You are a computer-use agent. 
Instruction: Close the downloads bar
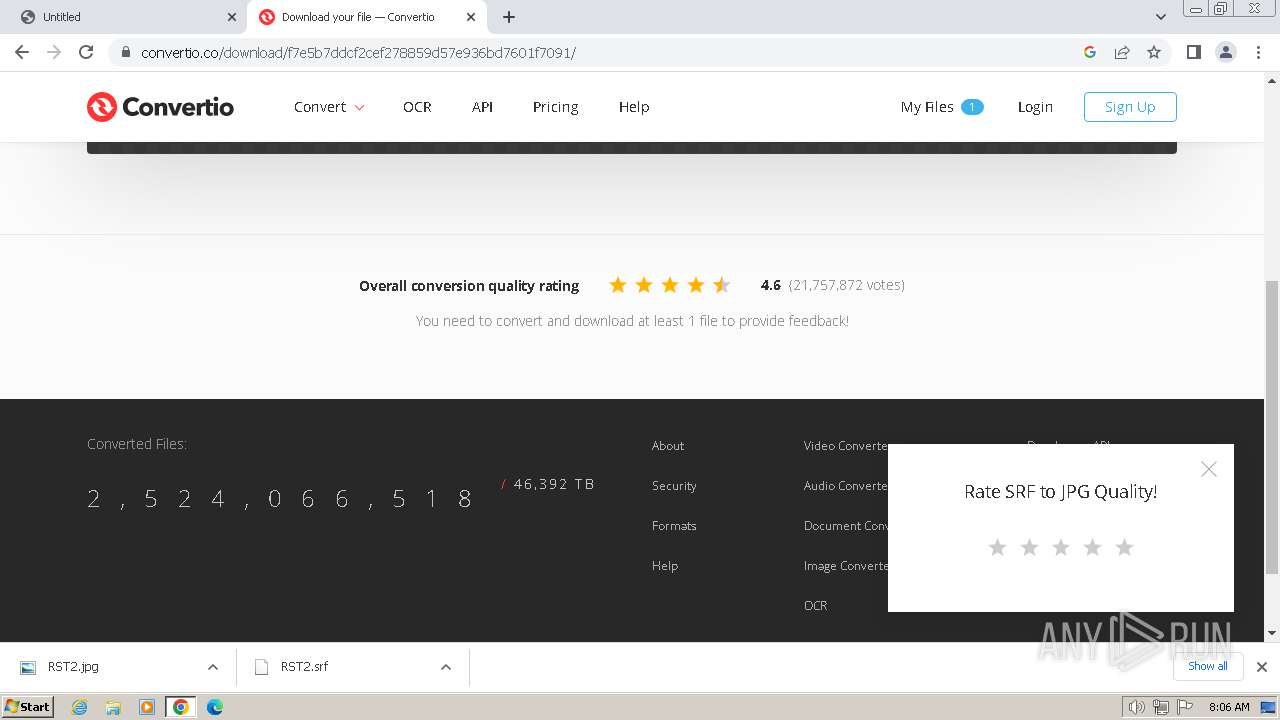(x=1262, y=667)
